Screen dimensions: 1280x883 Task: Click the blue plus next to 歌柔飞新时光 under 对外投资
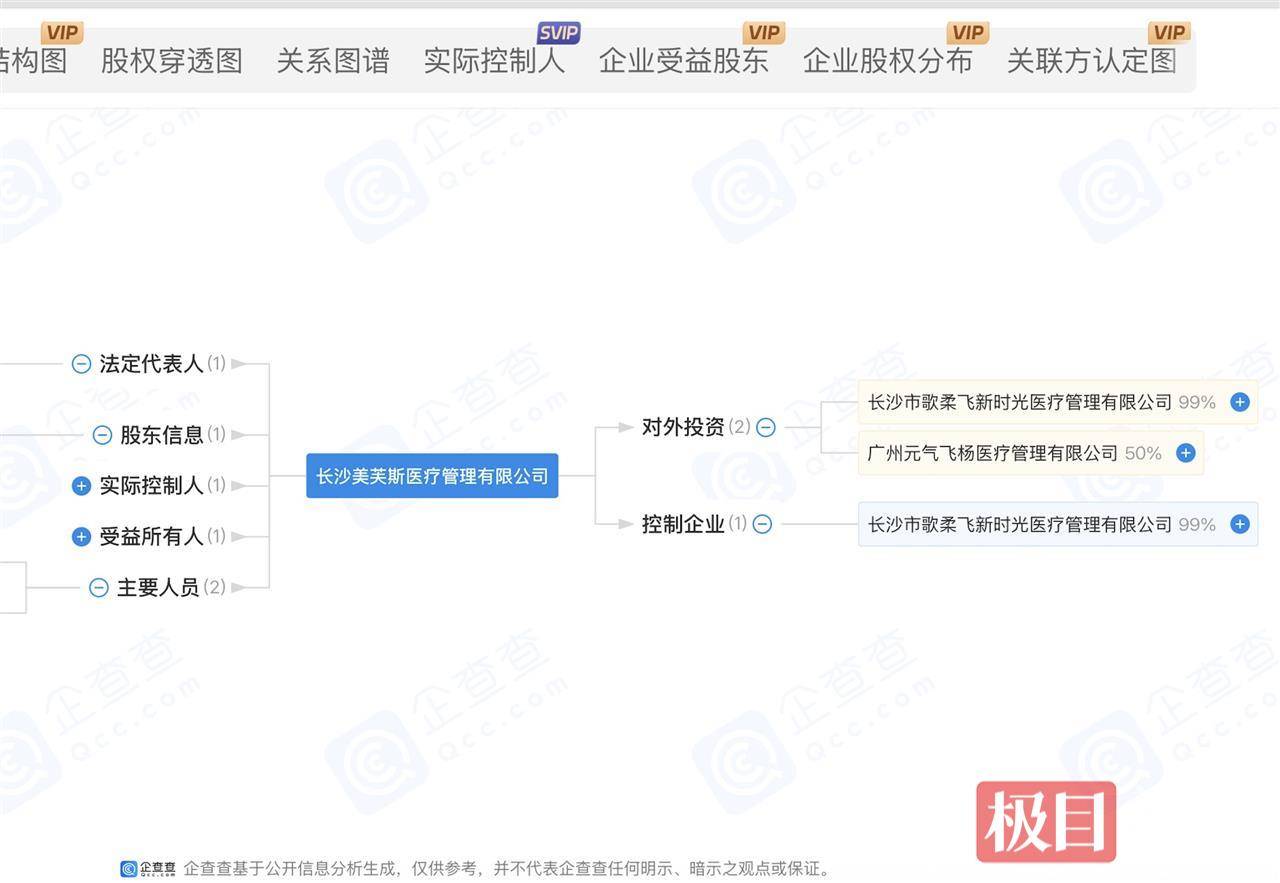click(x=1239, y=402)
